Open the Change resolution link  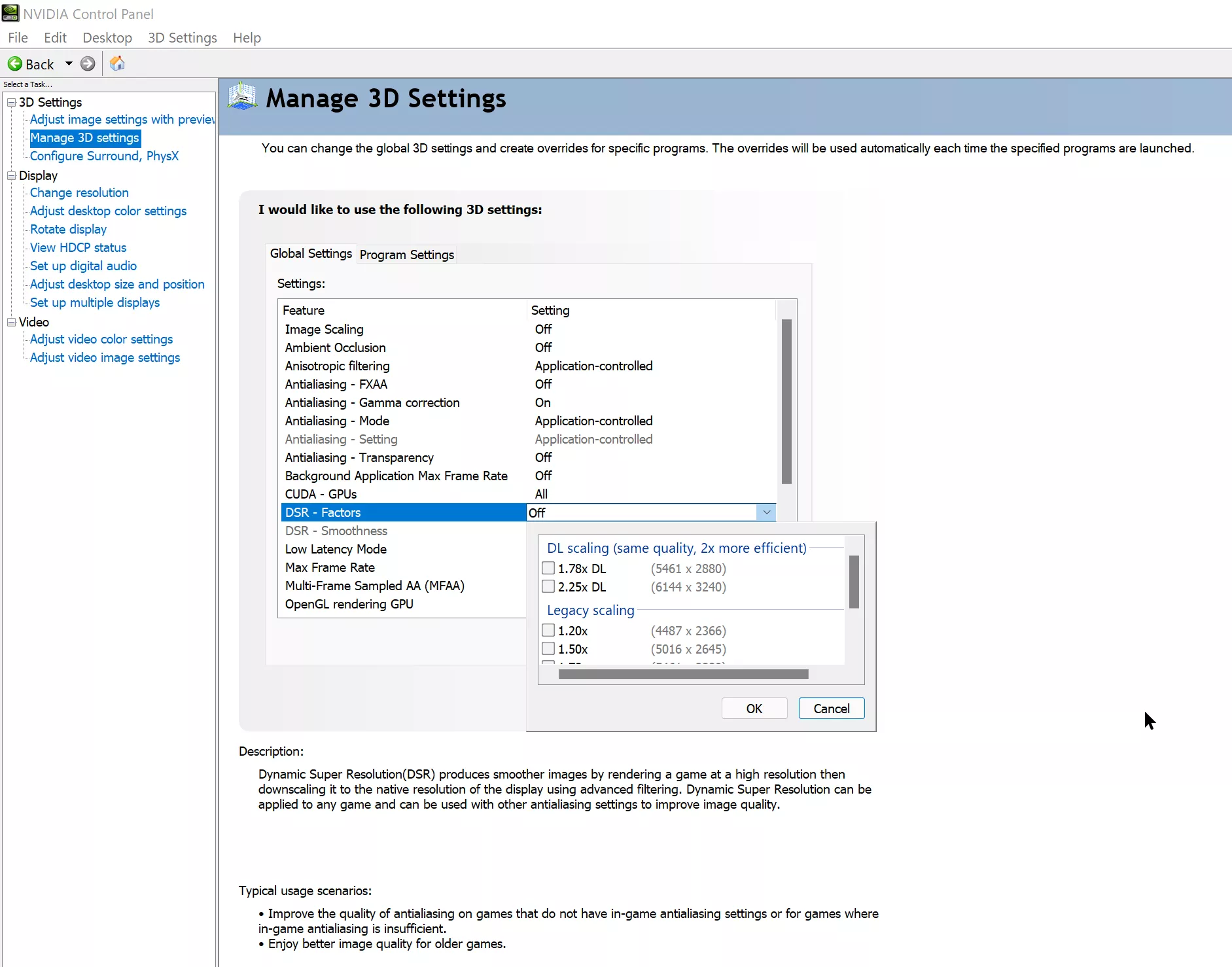click(79, 192)
